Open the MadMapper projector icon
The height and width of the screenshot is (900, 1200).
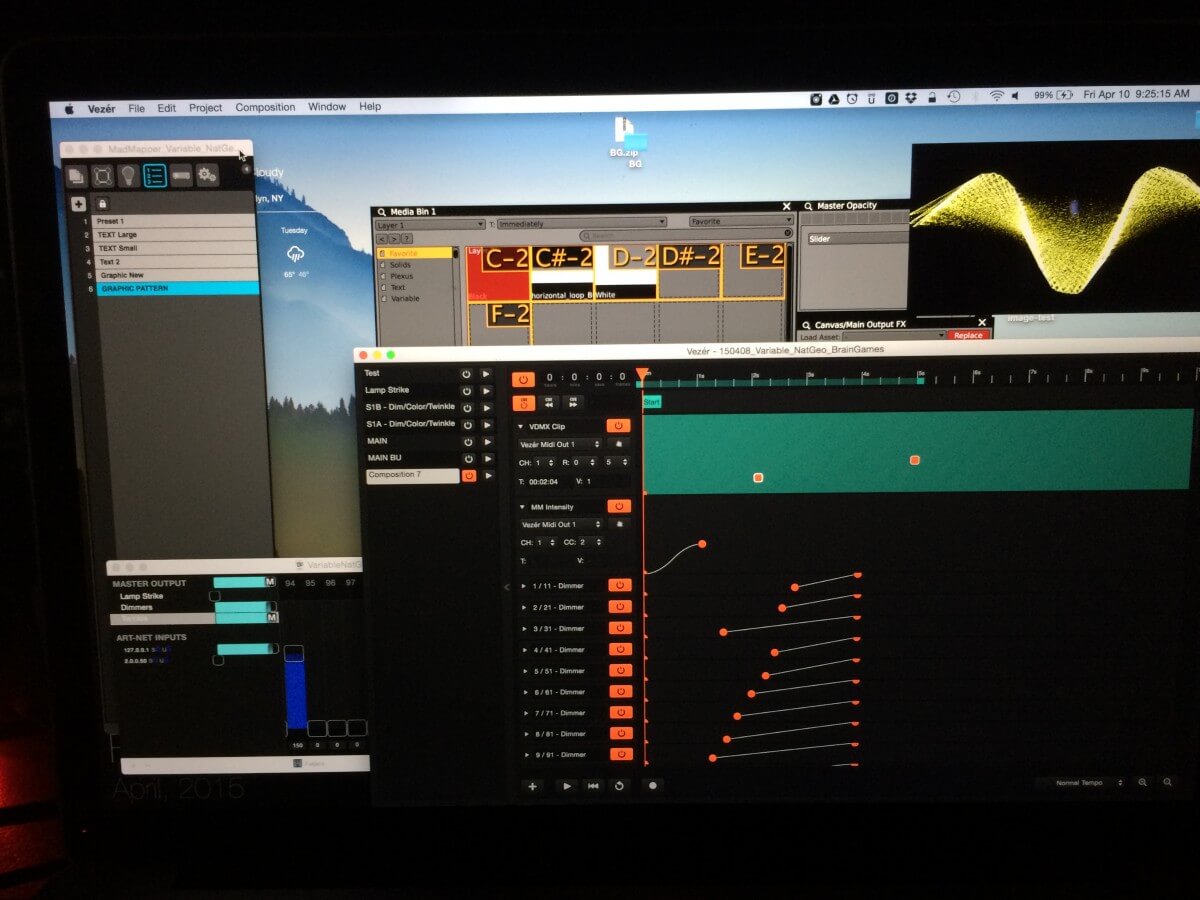pyautogui.click(x=181, y=176)
